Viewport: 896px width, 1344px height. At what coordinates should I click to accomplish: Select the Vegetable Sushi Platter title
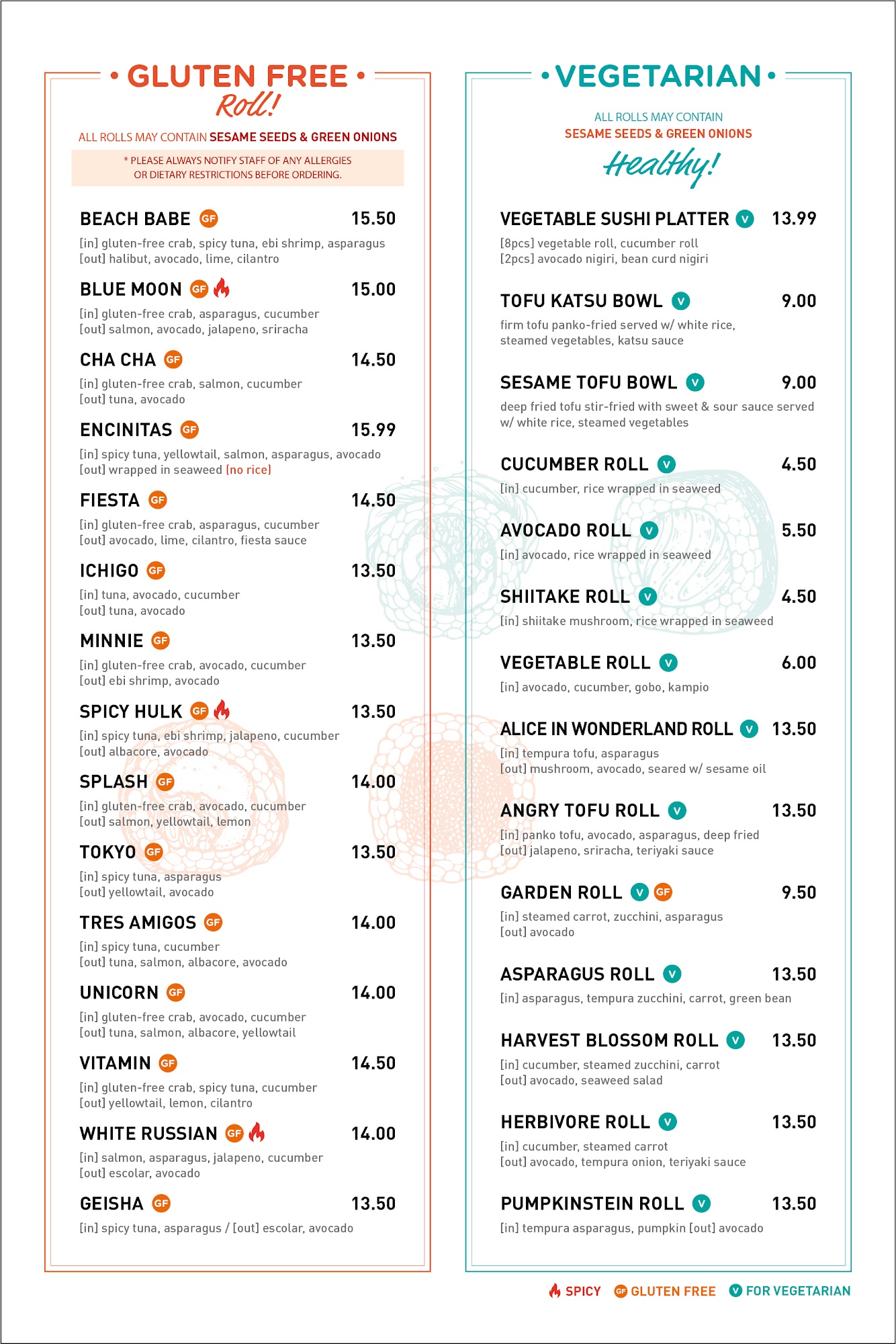point(615,219)
